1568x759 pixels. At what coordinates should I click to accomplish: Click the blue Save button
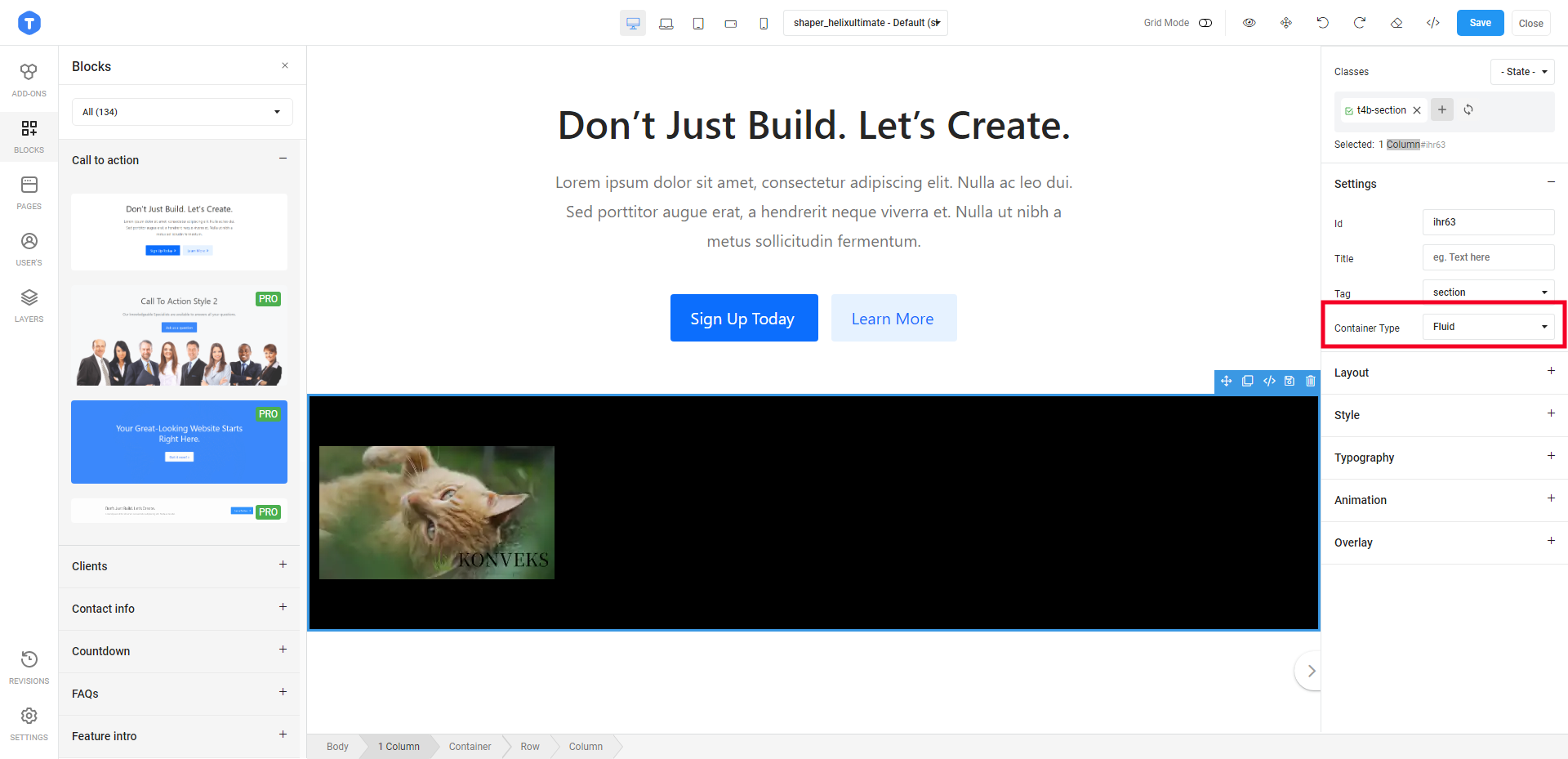[x=1480, y=23]
